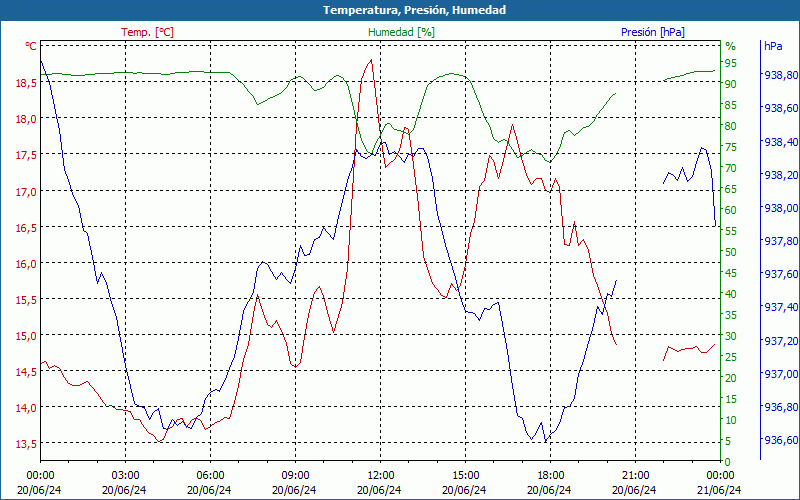The height and width of the screenshot is (500, 800).
Task: Click the 936,80 pressure axis tick
Action: (781, 407)
